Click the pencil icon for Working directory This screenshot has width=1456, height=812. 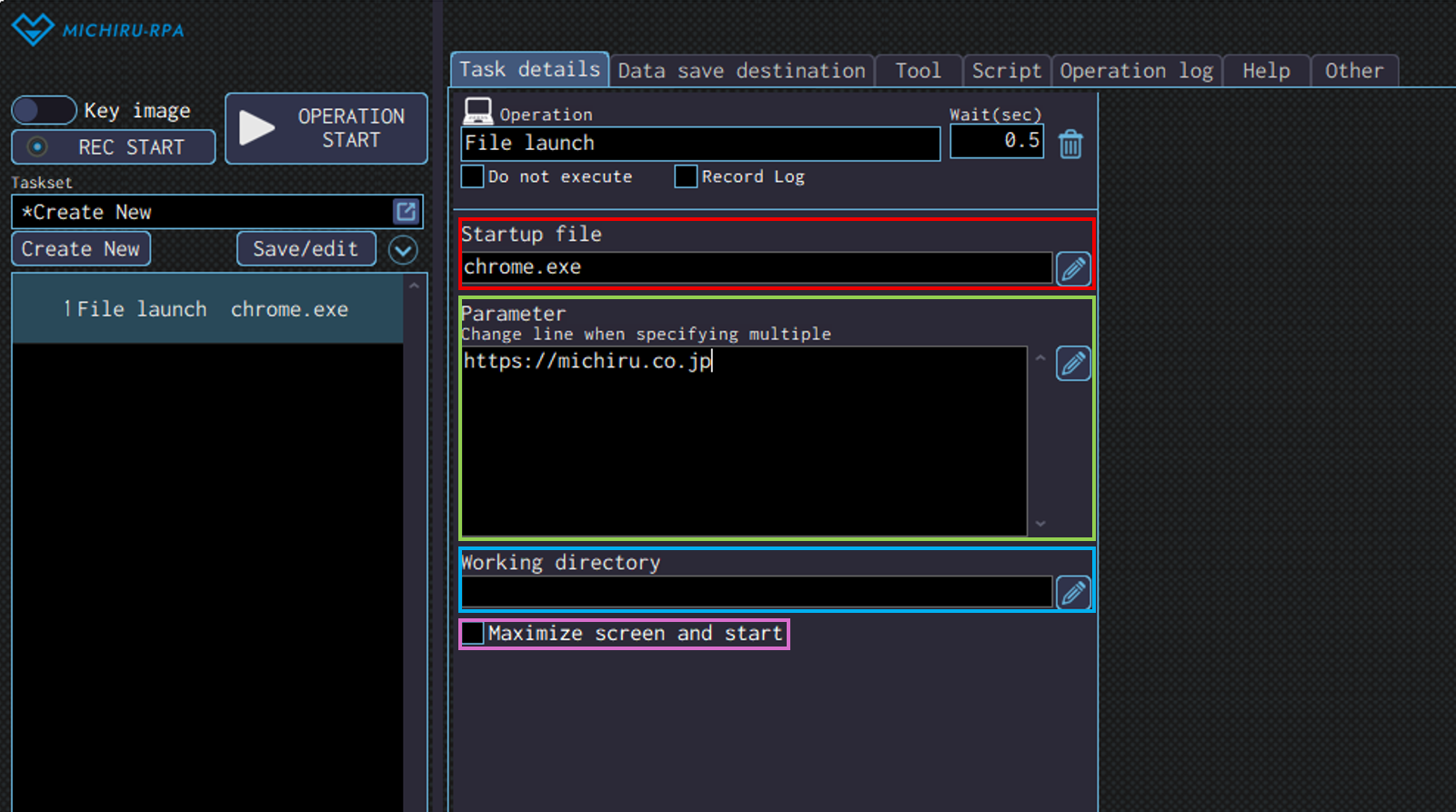point(1073,593)
